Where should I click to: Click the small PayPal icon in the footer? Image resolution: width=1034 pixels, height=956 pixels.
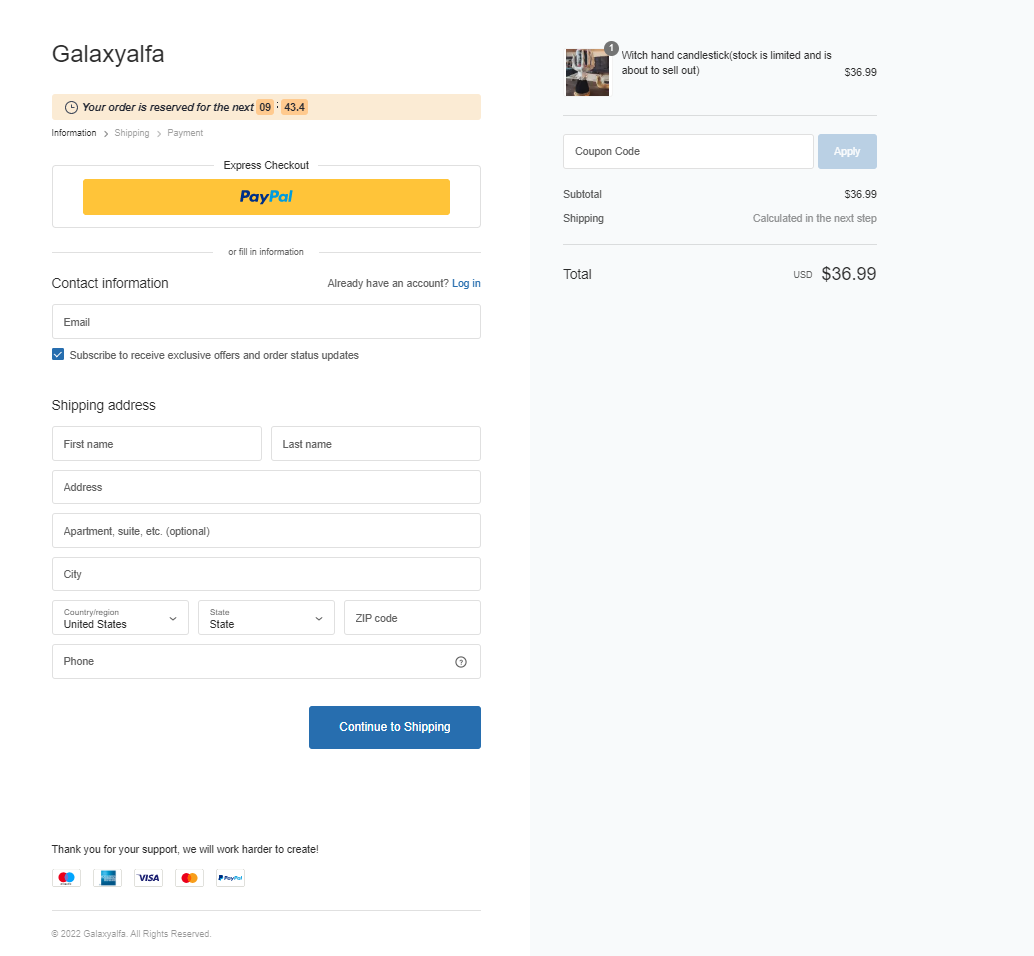click(x=230, y=878)
